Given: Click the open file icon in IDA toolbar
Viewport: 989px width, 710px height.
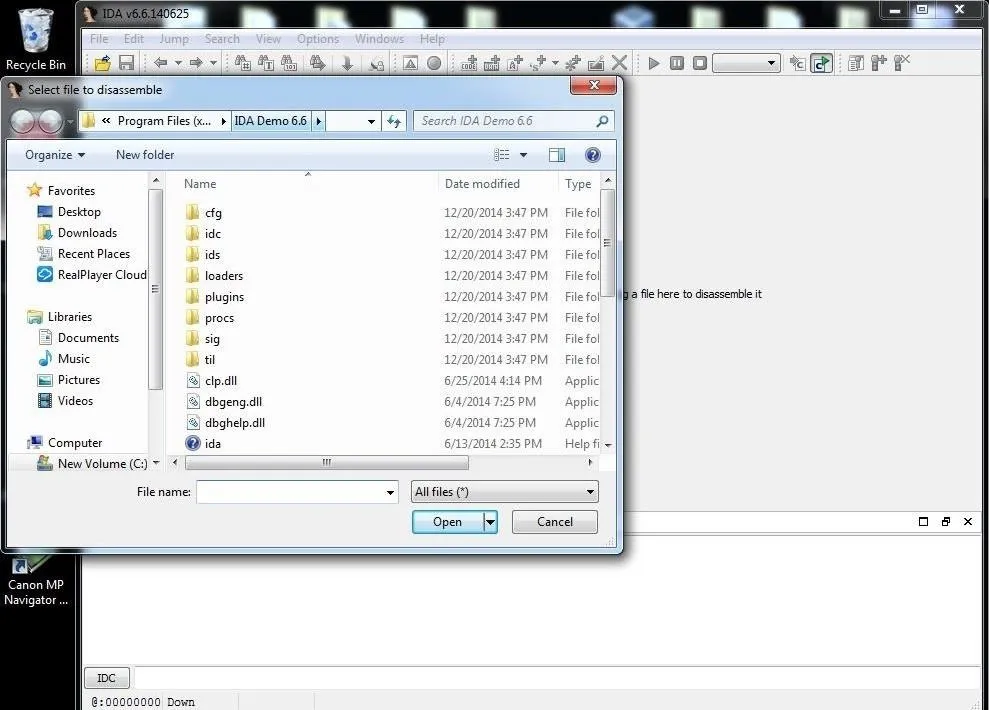Looking at the screenshot, I should tap(102, 63).
